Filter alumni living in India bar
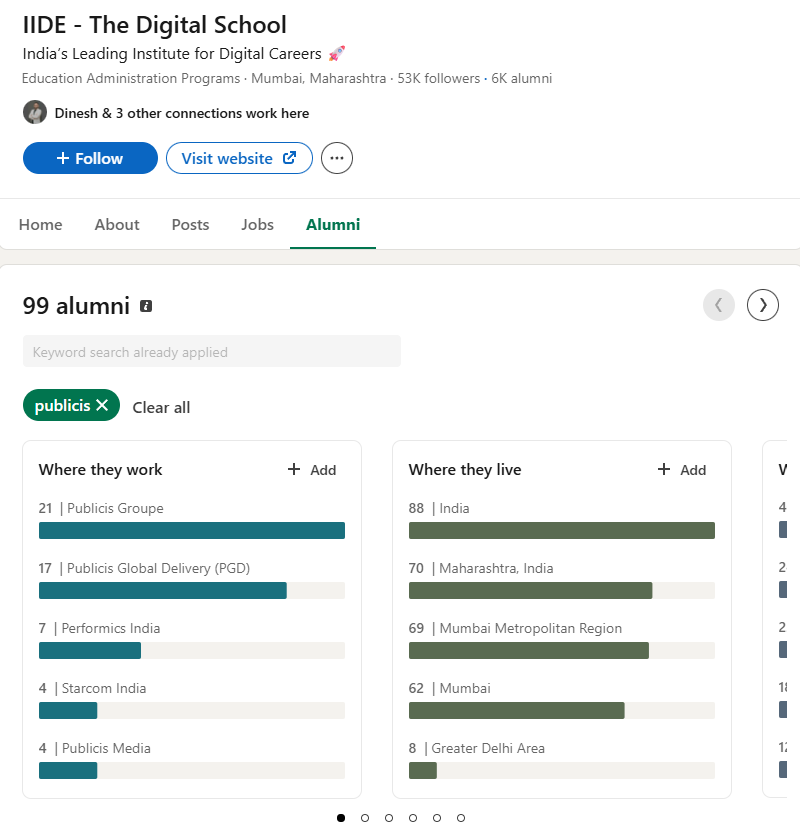The width and height of the screenshot is (800, 830). point(562,530)
